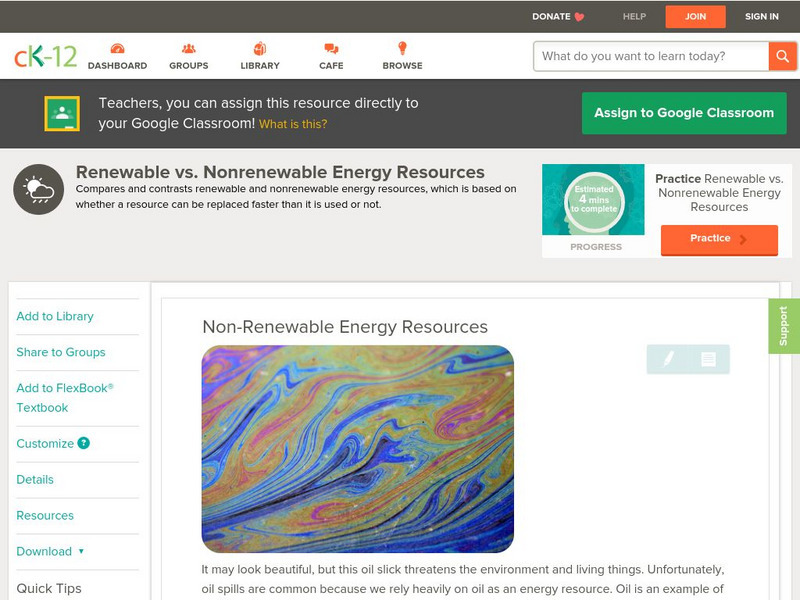Screen dimensions: 800x600
Task: Open the Browse menu
Action: tap(402, 56)
